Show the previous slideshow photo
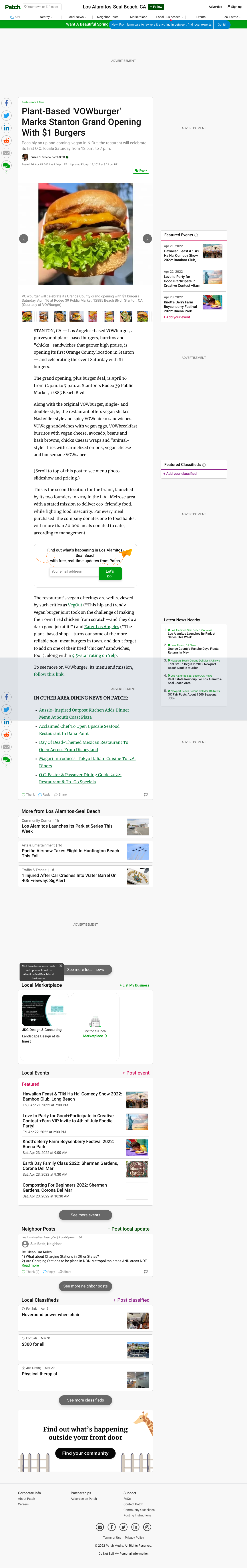 tap(24, 239)
